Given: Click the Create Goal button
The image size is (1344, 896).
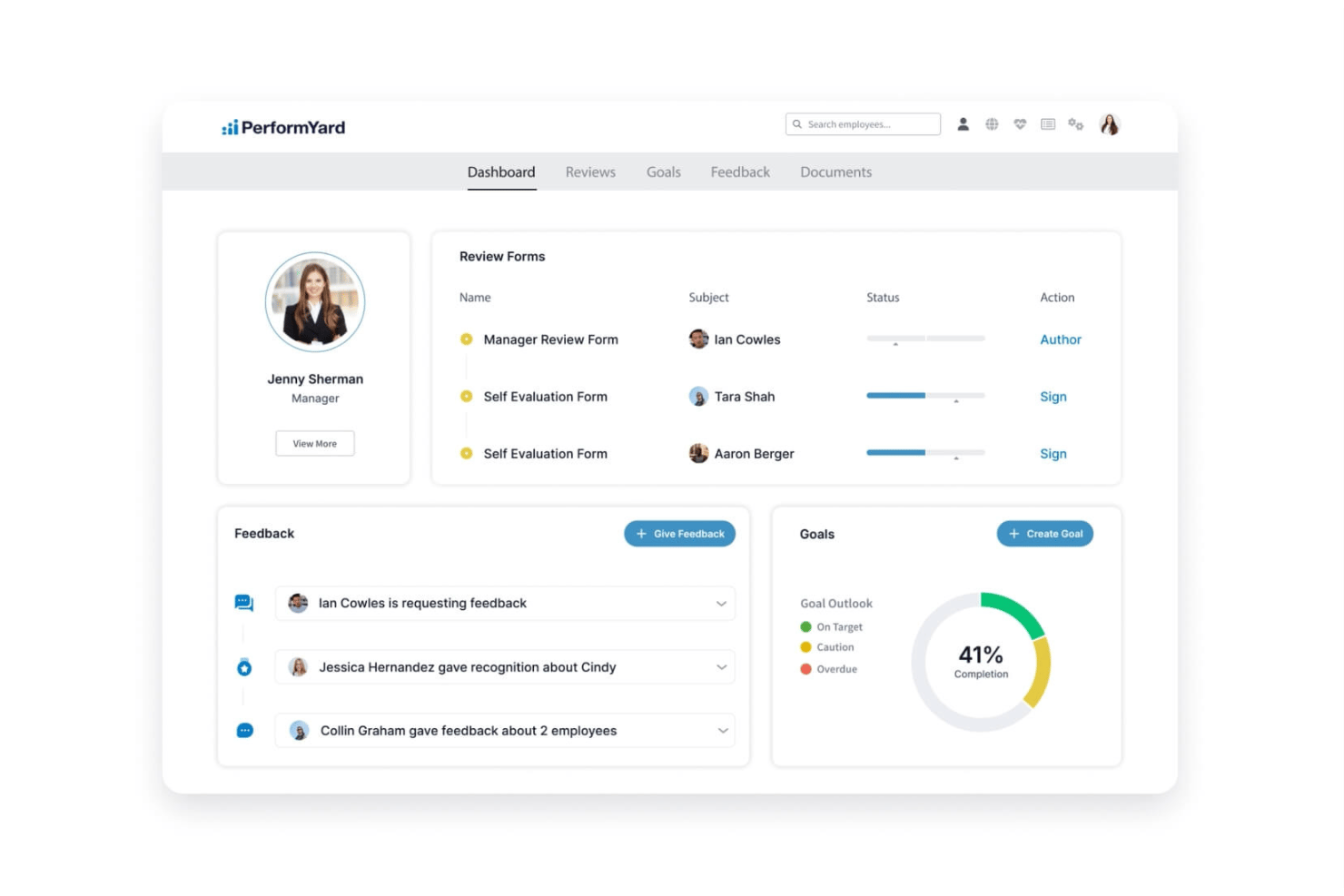Looking at the screenshot, I should click(x=1045, y=534).
